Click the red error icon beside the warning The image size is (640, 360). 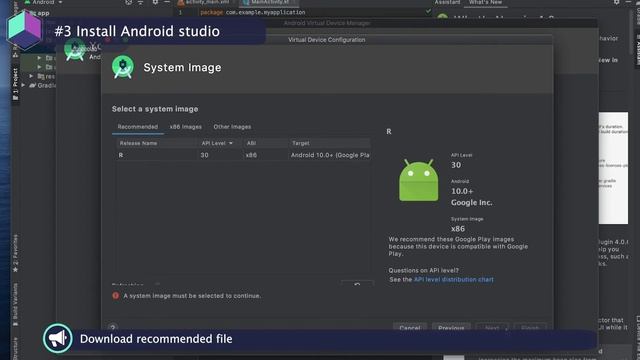pos(116,296)
